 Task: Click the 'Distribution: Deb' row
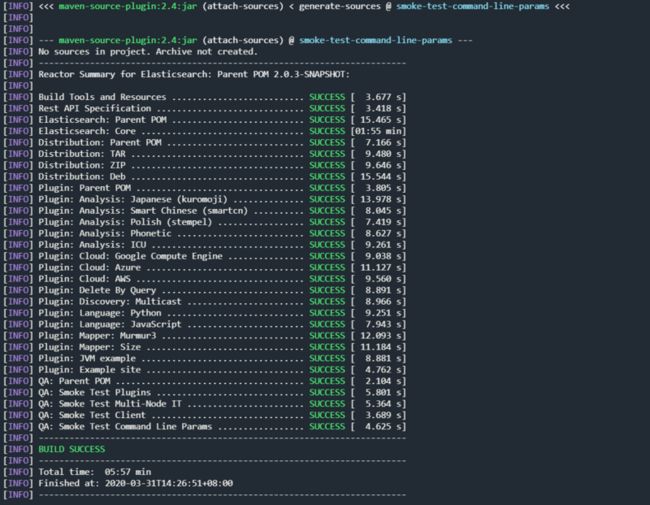(204, 177)
